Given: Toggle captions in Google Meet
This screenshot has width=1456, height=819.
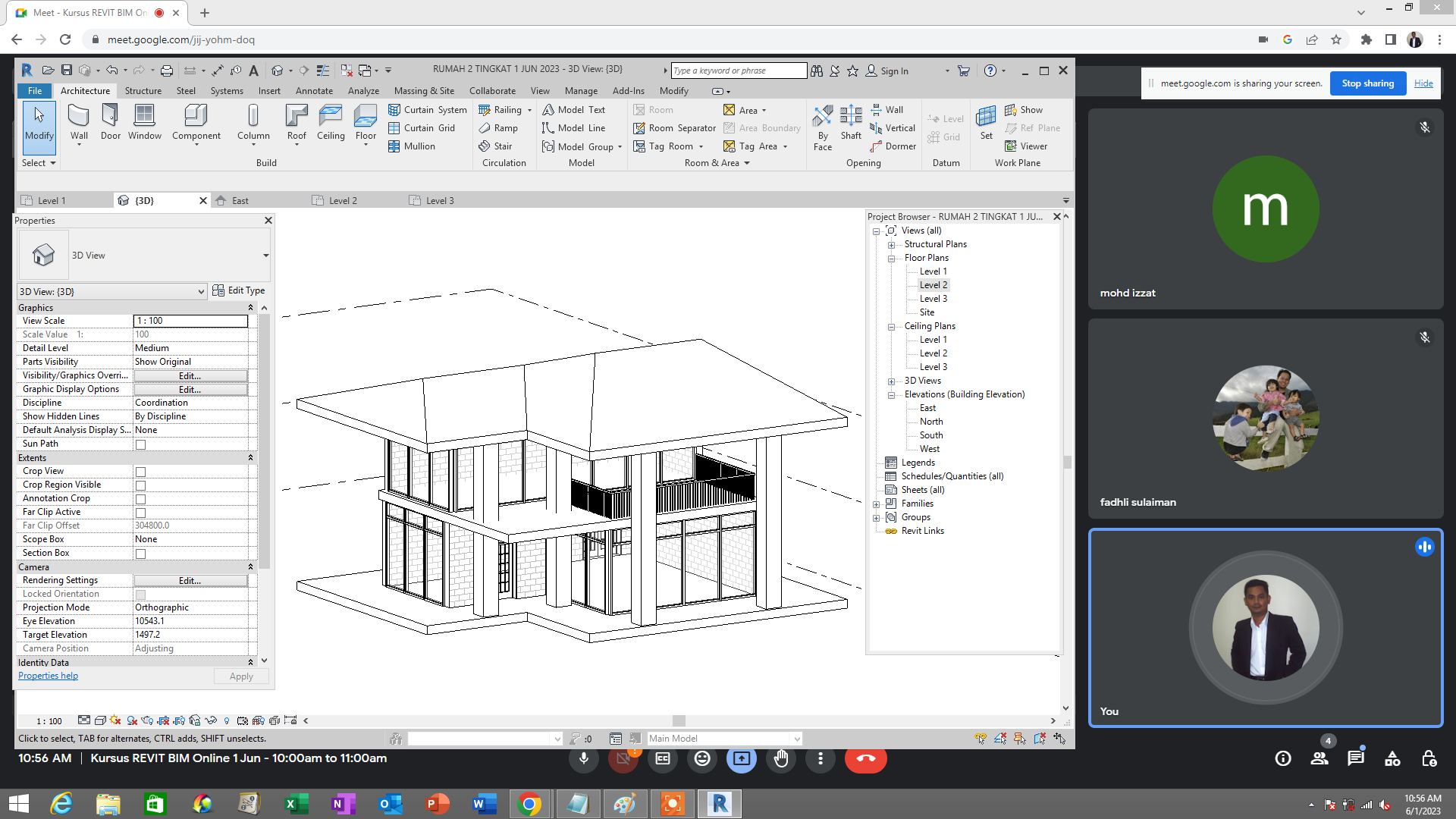Looking at the screenshot, I should point(663,758).
